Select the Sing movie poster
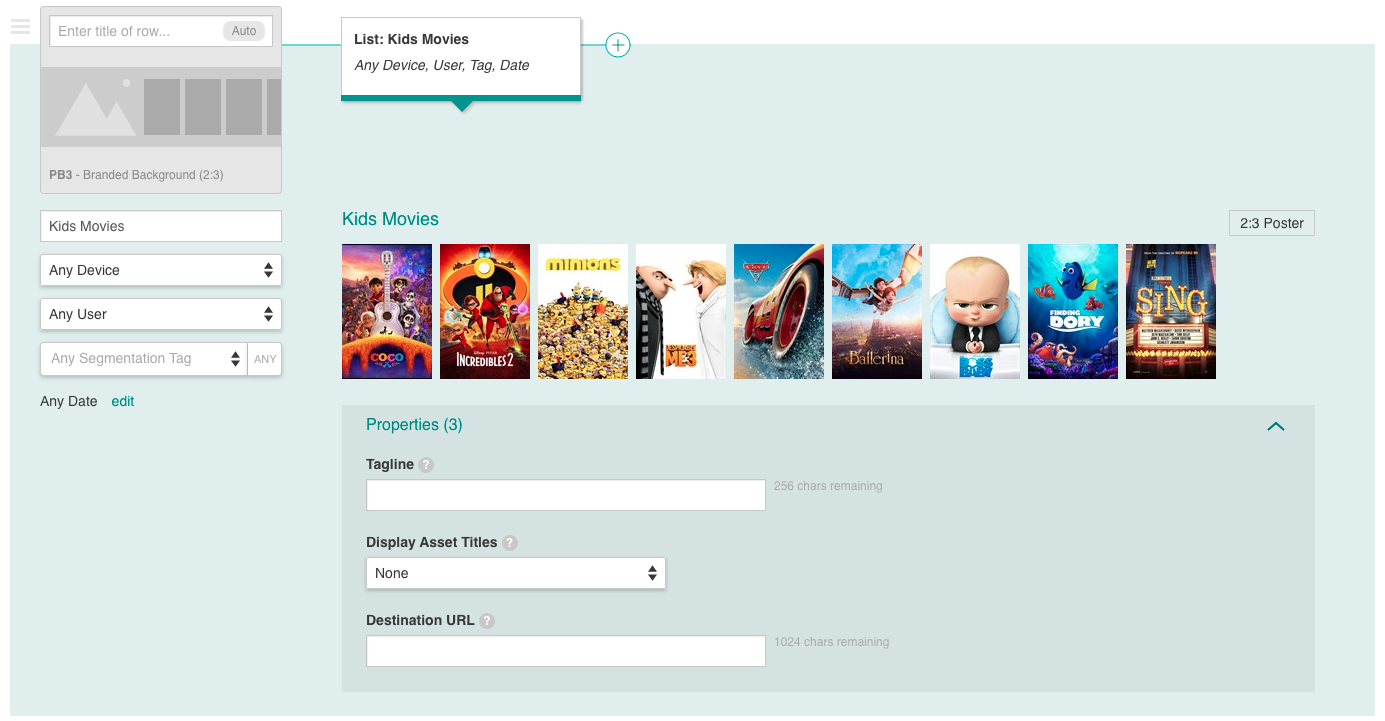This screenshot has height=721, width=1385. tap(1171, 312)
